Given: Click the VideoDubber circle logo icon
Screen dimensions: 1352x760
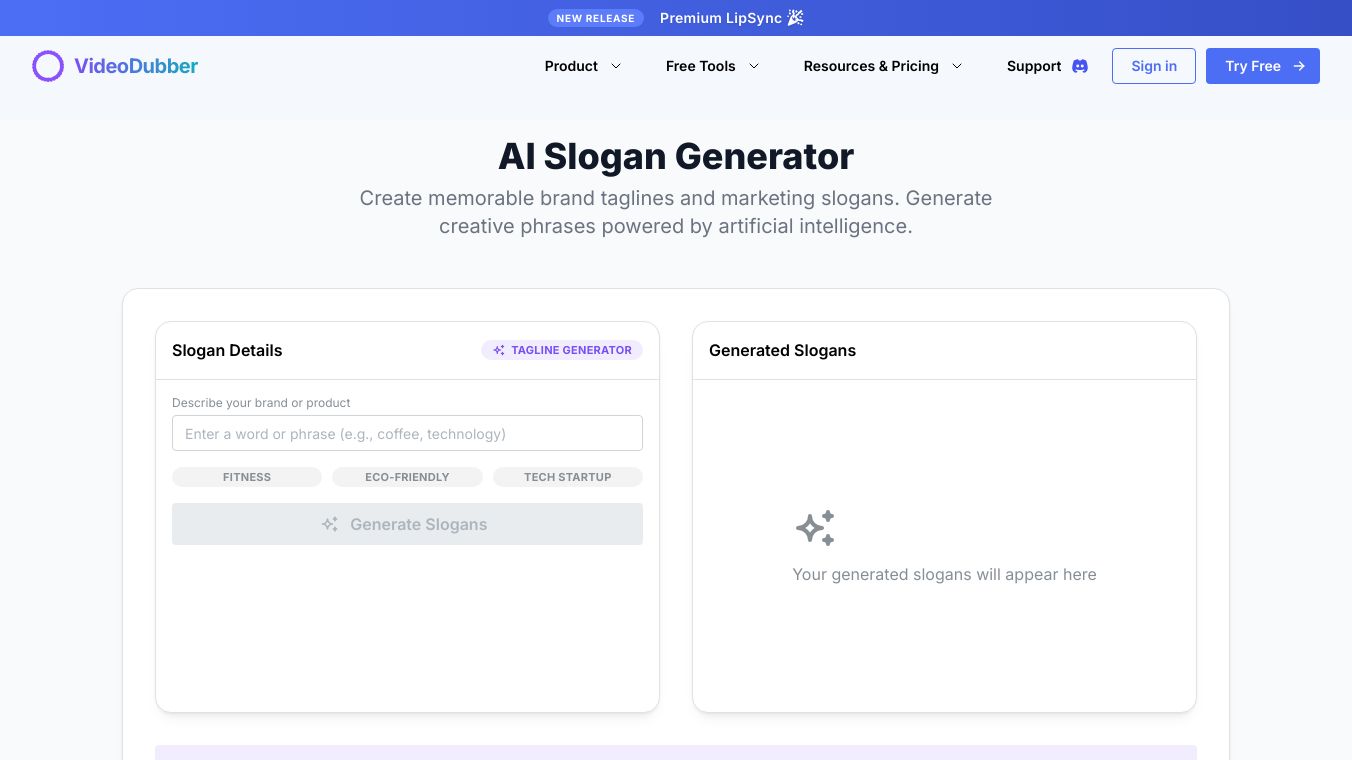Looking at the screenshot, I should pos(48,66).
